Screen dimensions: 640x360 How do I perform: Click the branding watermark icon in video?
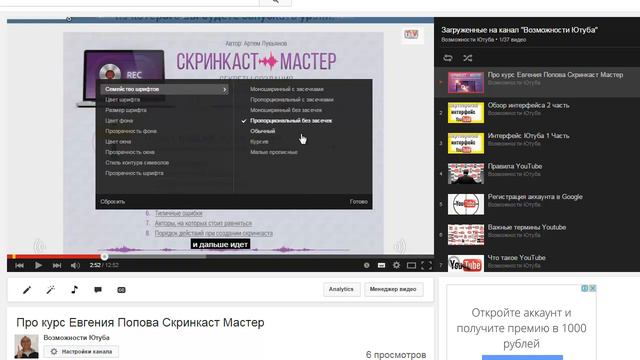click(411, 34)
